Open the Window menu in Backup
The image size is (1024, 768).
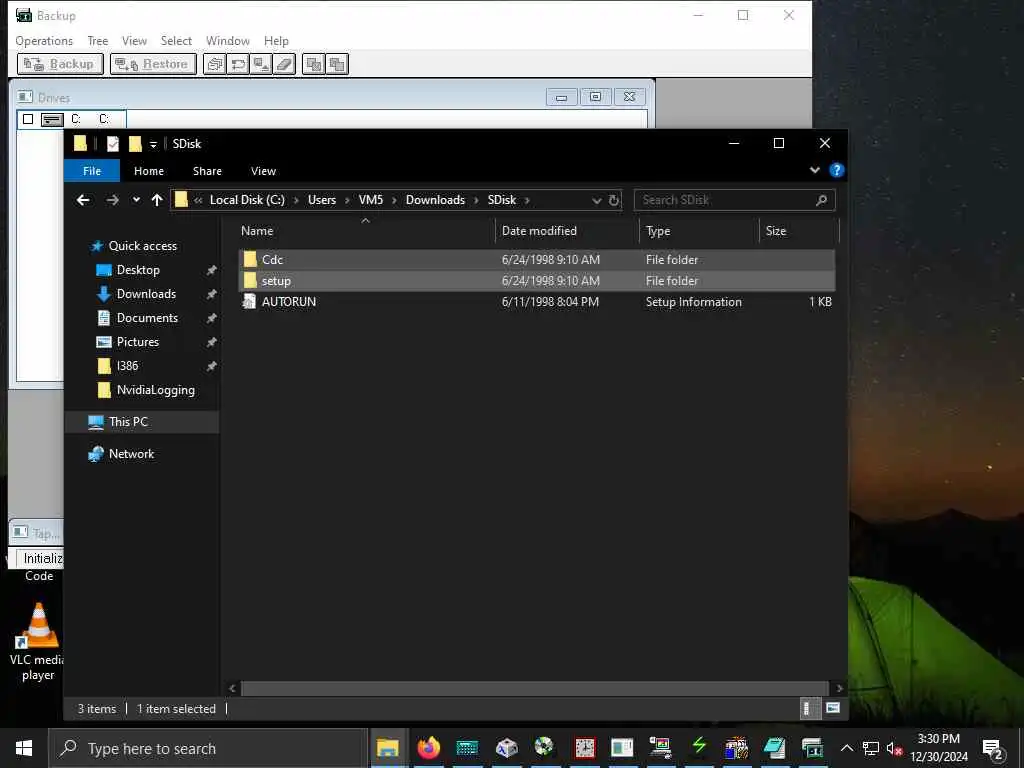(228, 40)
